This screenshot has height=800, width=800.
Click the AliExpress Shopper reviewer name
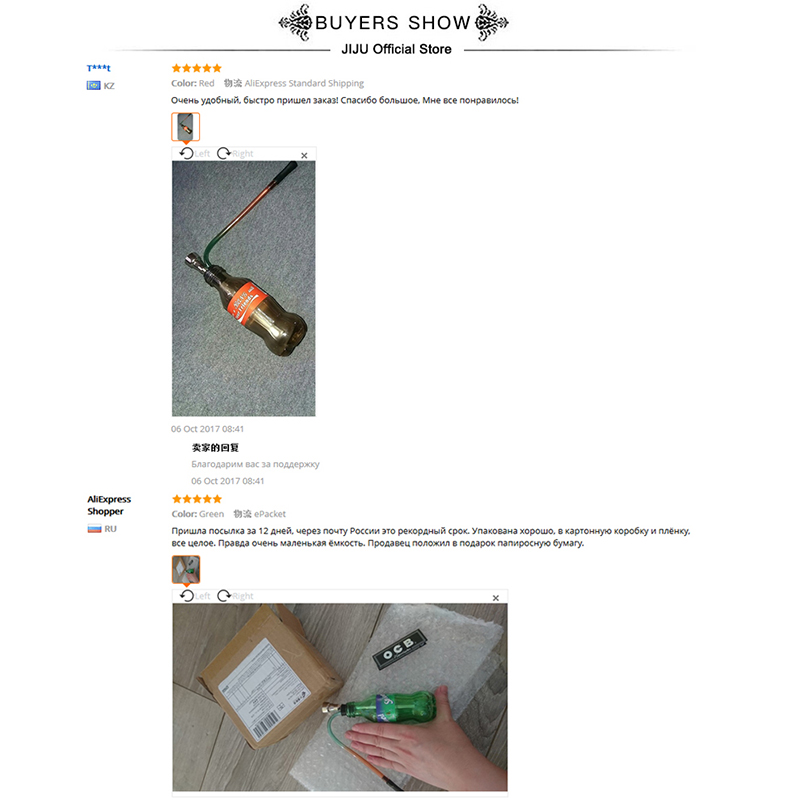tap(109, 505)
